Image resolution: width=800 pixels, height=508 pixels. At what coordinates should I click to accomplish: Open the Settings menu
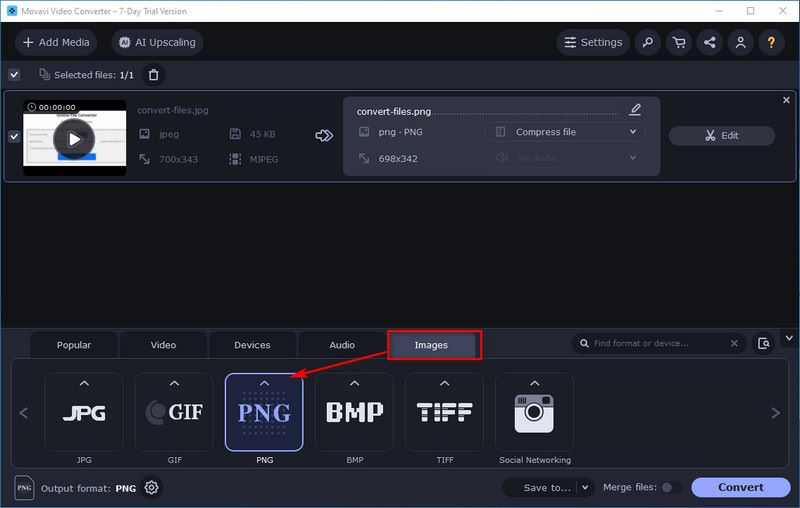coord(593,42)
